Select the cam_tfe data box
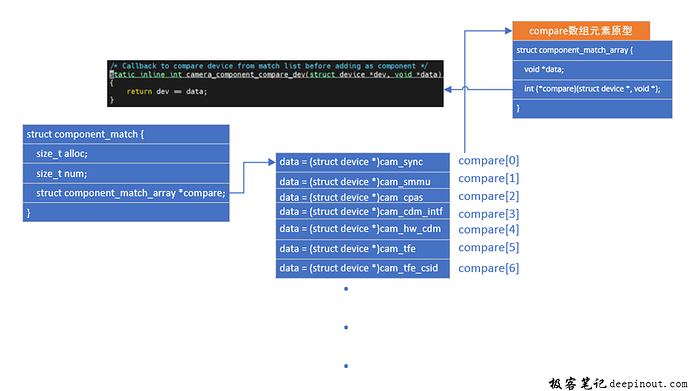The image size is (690, 391). (363, 249)
